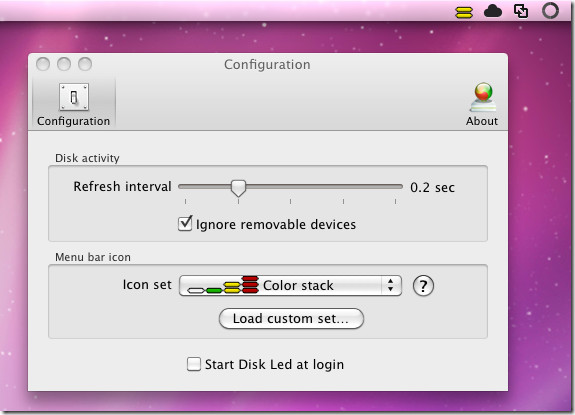Open the Icon set Color stack dropdown

(x=290, y=286)
